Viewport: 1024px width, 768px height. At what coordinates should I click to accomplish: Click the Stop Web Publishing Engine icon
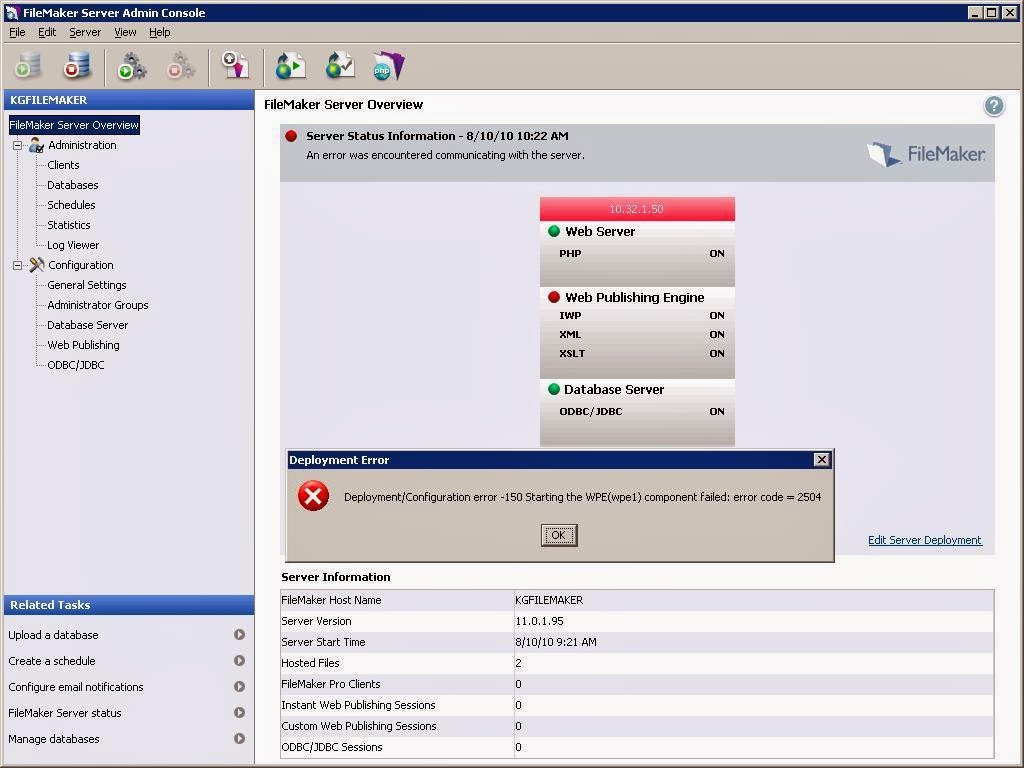[x=181, y=66]
